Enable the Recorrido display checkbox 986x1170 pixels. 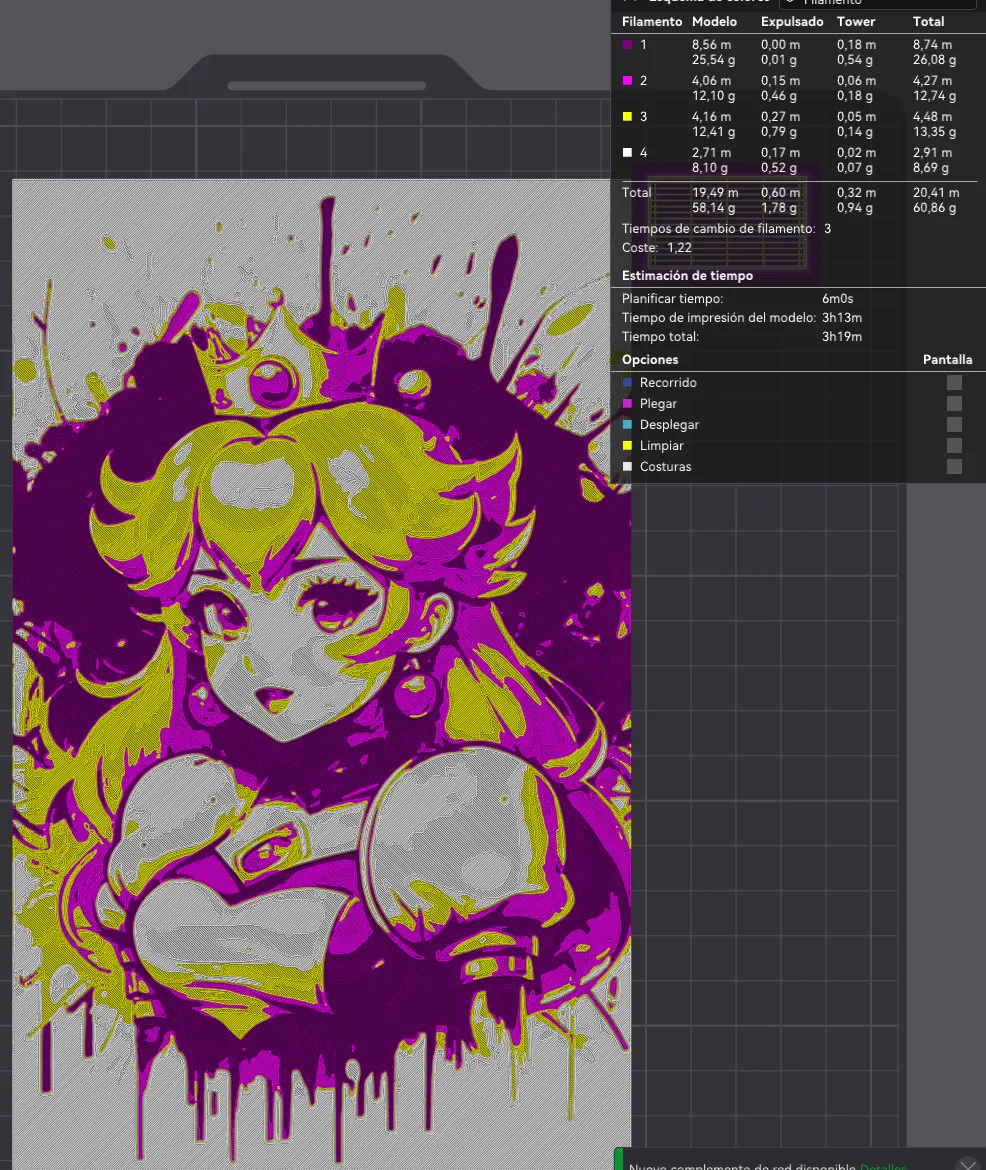coord(954,382)
